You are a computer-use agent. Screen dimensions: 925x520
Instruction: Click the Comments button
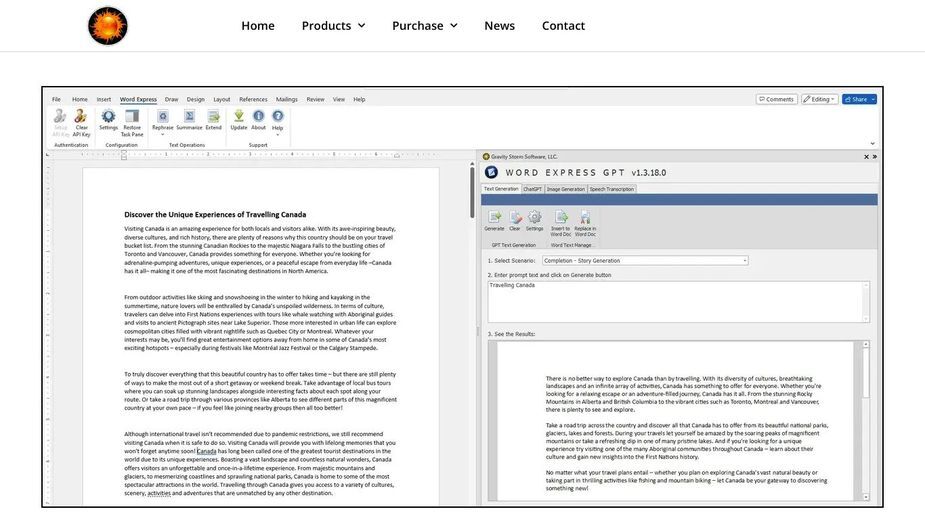point(776,99)
